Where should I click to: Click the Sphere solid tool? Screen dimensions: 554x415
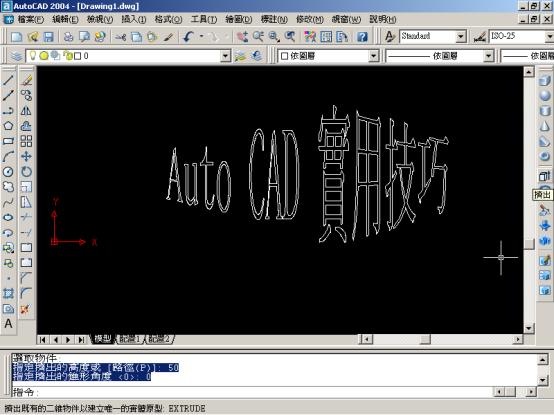point(544,95)
